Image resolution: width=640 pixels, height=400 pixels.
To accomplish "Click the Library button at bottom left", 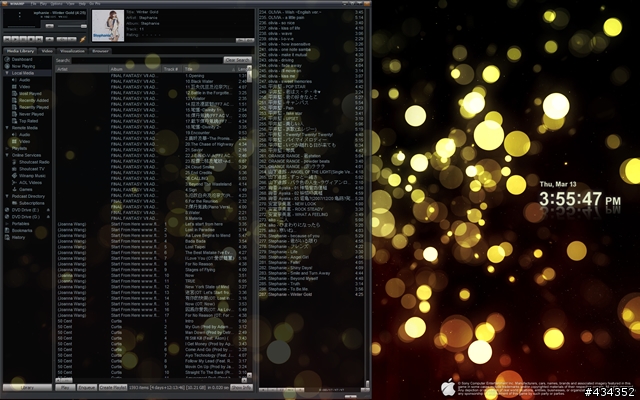I will 27,387.
